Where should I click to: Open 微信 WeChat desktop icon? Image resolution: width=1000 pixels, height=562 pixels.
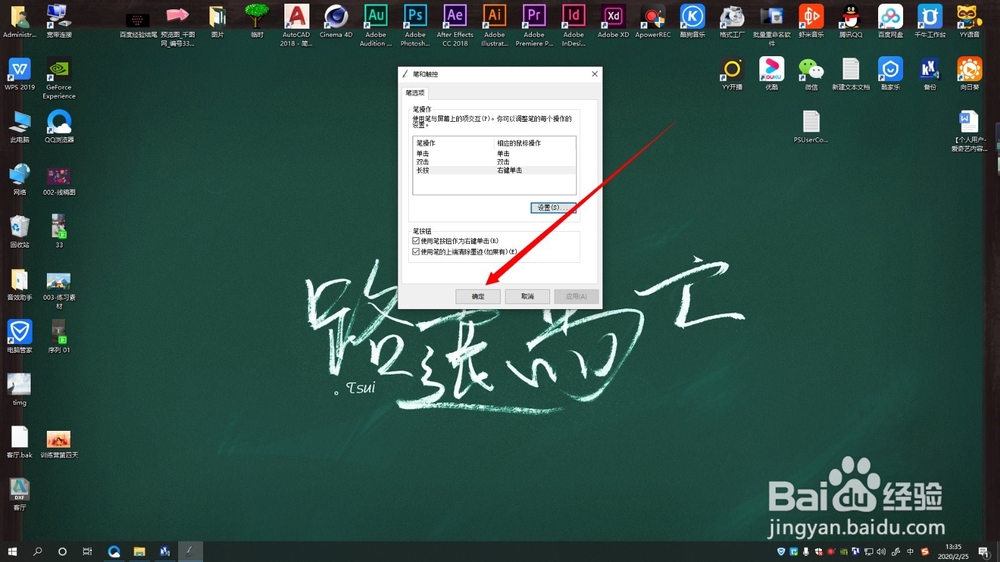[811, 74]
